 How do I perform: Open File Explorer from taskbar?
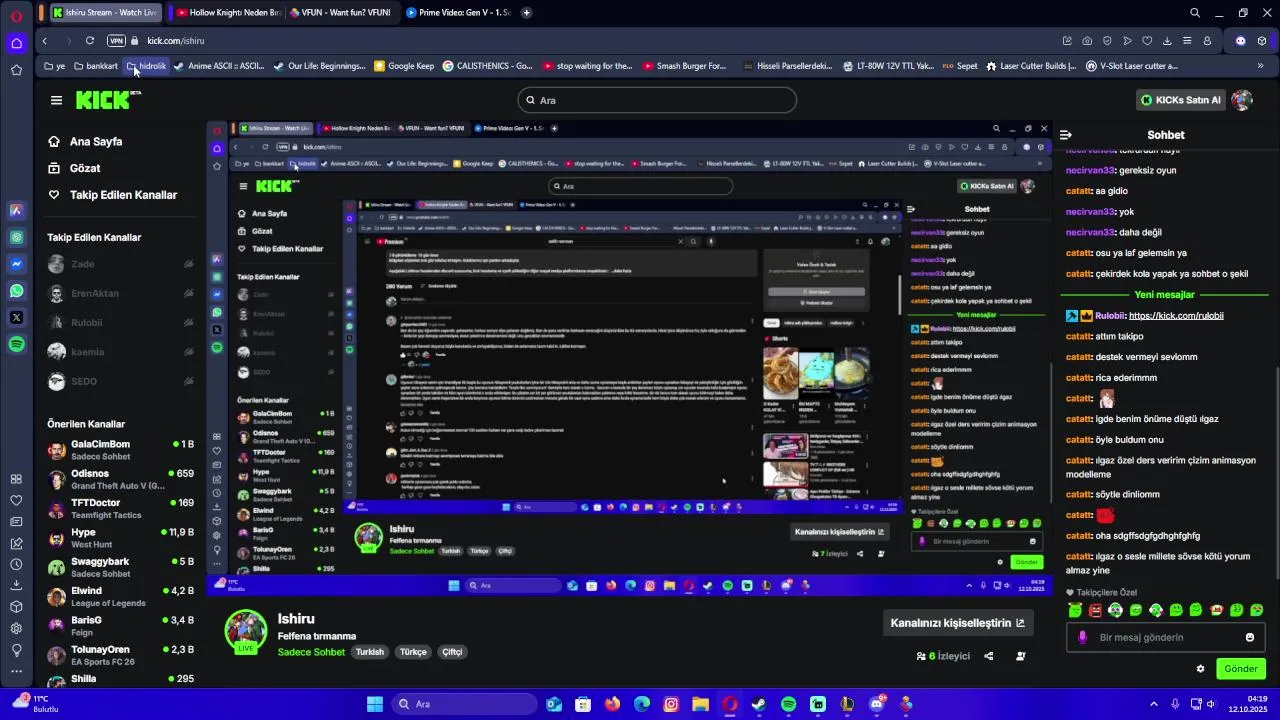pos(700,704)
